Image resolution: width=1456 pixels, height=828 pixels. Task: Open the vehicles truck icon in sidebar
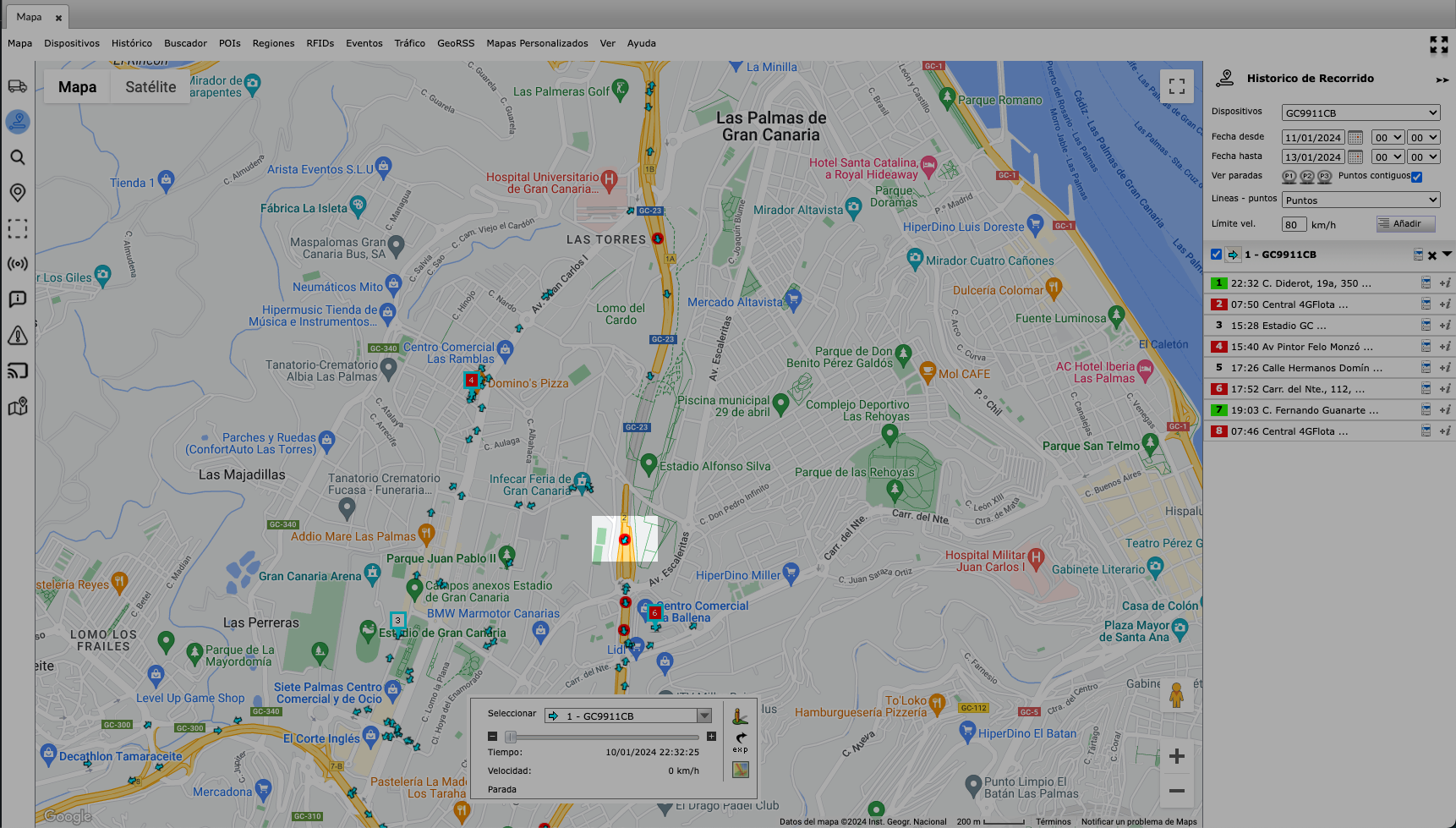pyautogui.click(x=18, y=86)
